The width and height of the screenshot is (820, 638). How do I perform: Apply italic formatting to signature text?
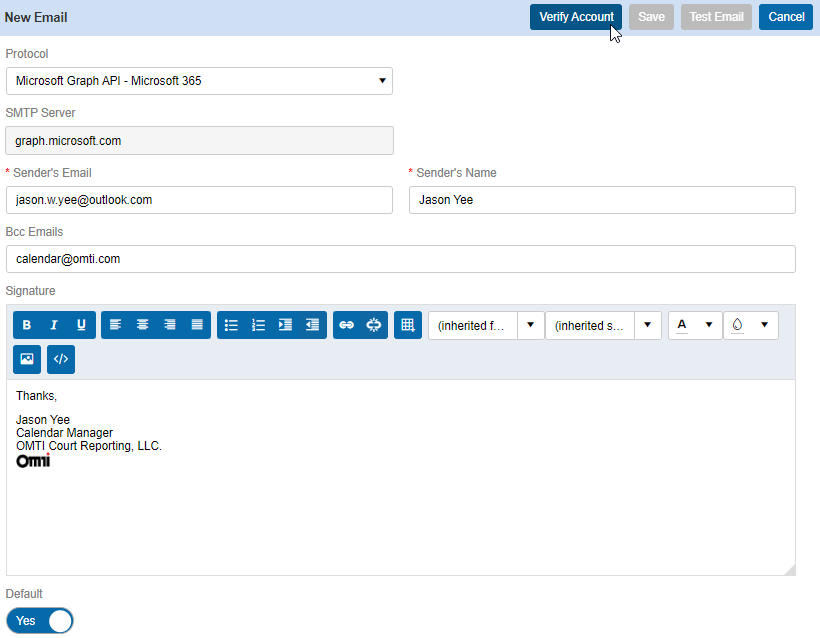click(54, 325)
